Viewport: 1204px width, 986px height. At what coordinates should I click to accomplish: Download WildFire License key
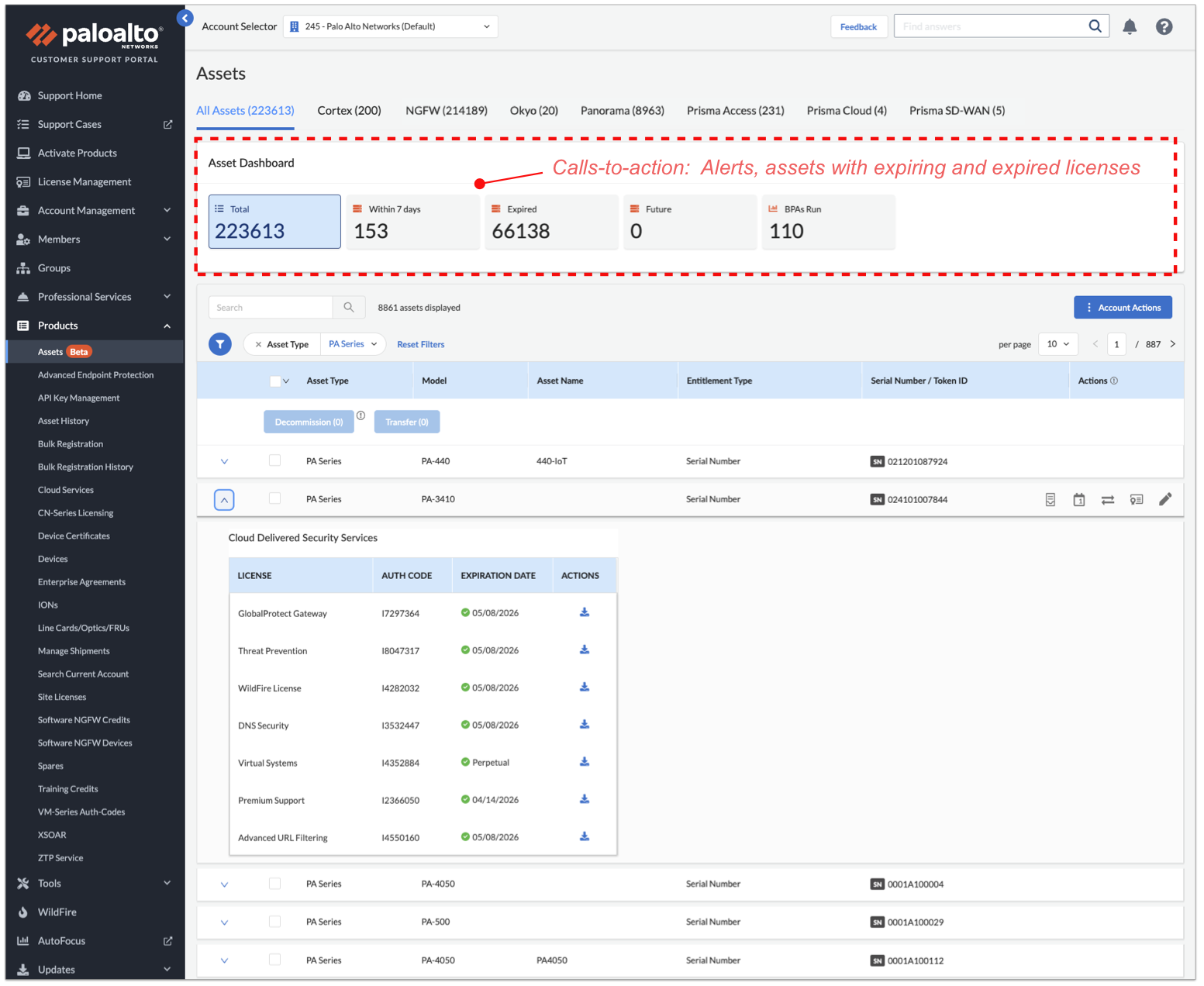pyautogui.click(x=585, y=687)
